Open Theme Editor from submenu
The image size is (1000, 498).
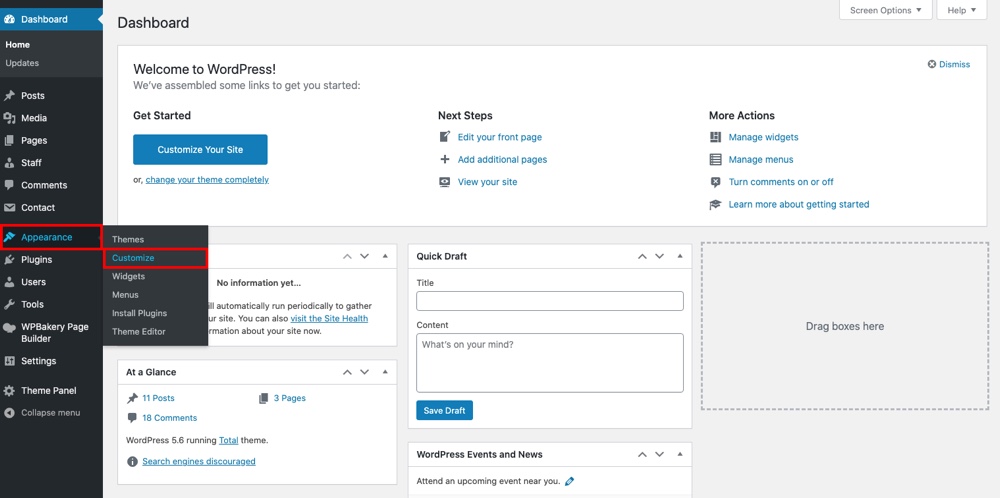[x=139, y=332]
